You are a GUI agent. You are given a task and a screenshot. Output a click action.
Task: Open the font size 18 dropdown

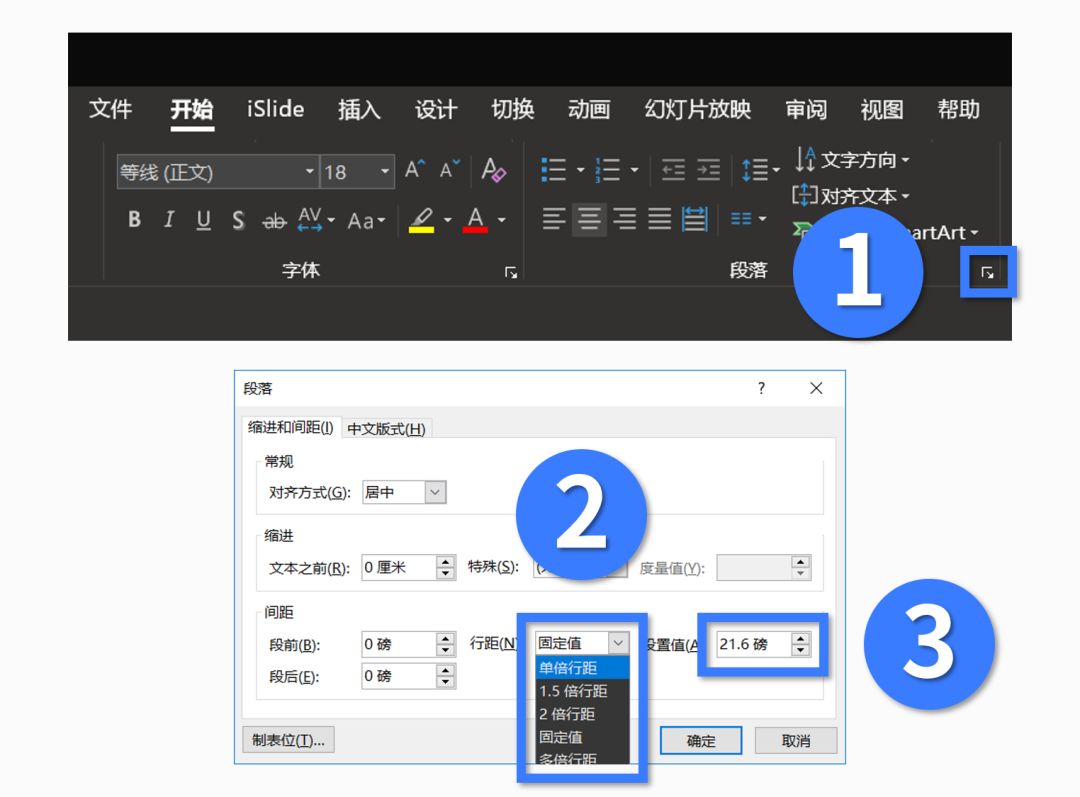click(x=385, y=172)
